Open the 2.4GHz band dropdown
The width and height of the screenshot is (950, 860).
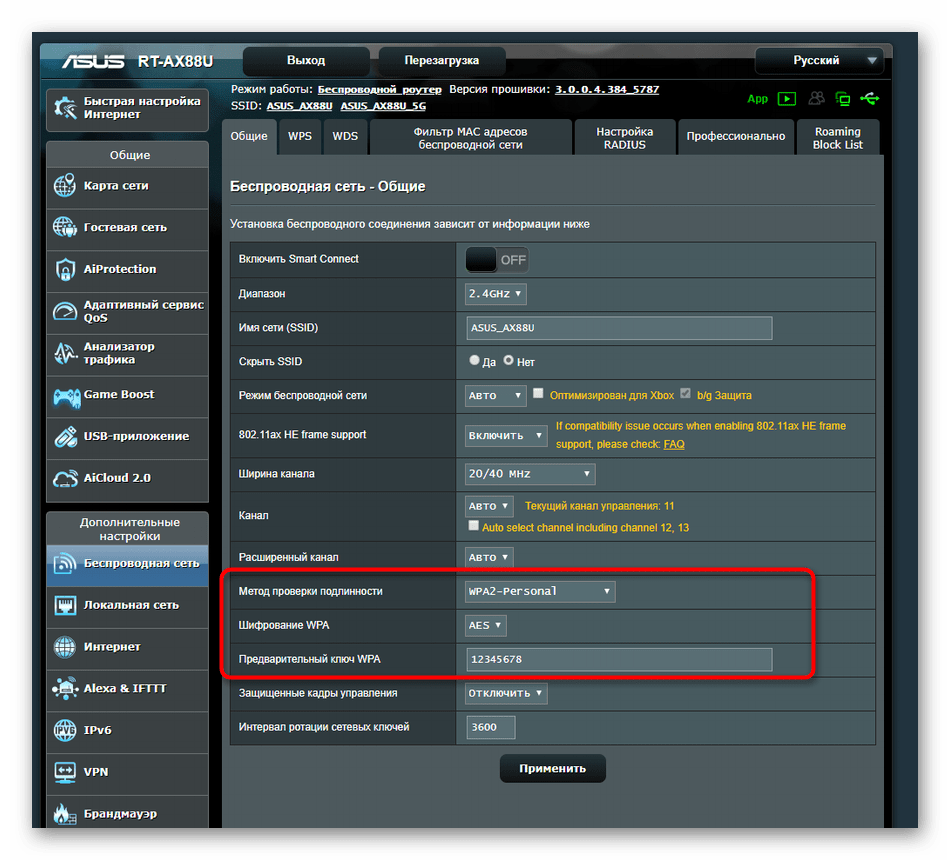[496, 294]
